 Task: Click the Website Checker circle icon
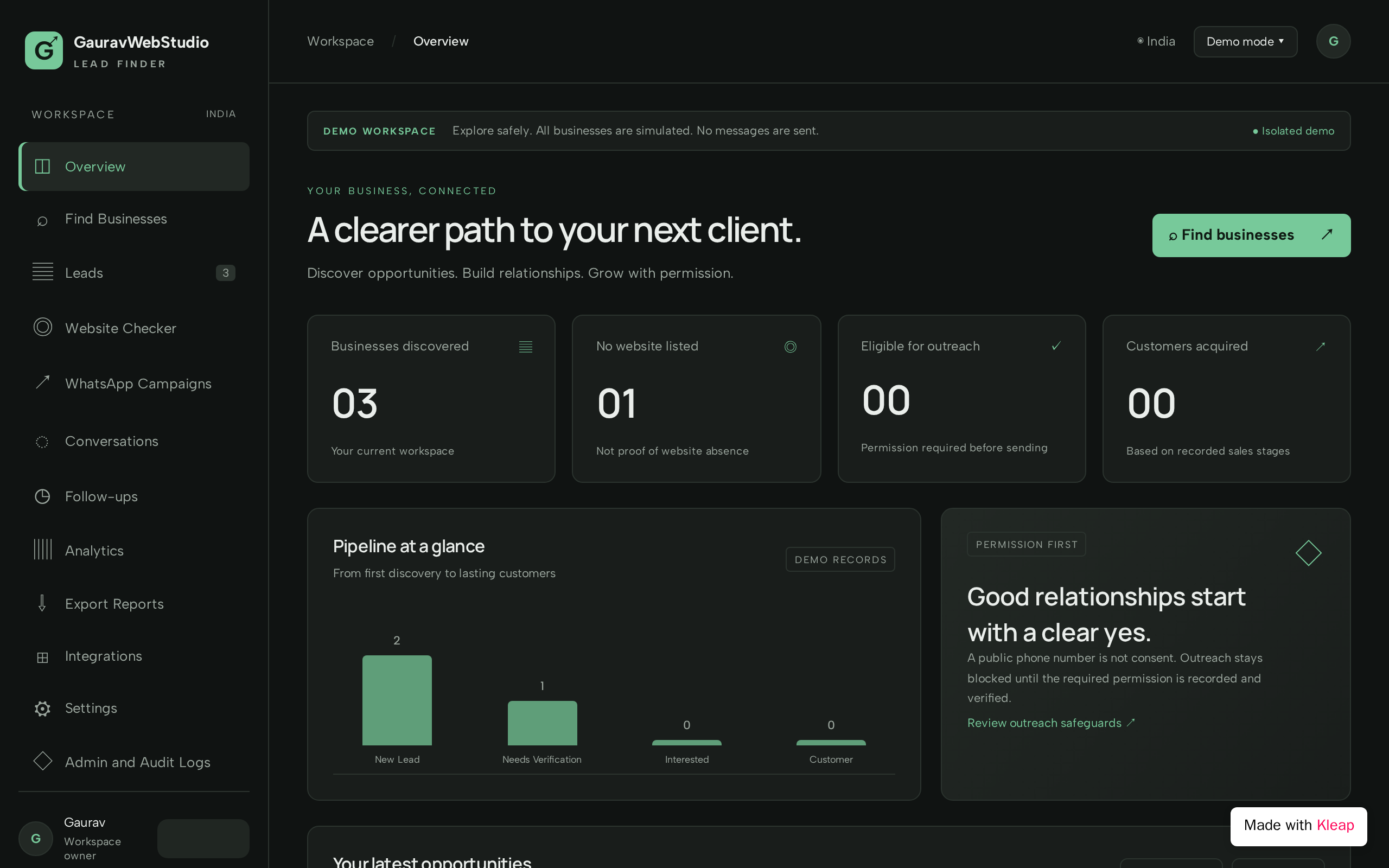[x=42, y=327]
